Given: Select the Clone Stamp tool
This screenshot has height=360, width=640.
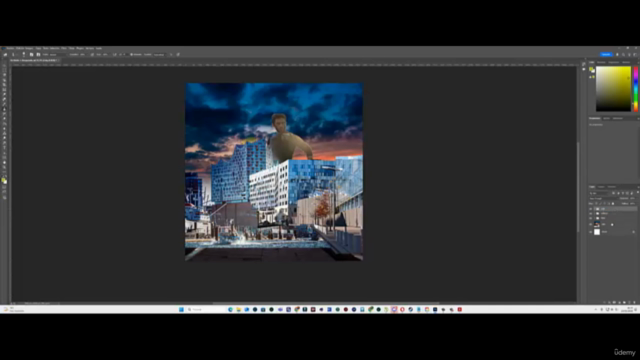Looking at the screenshot, I should tap(4, 114).
